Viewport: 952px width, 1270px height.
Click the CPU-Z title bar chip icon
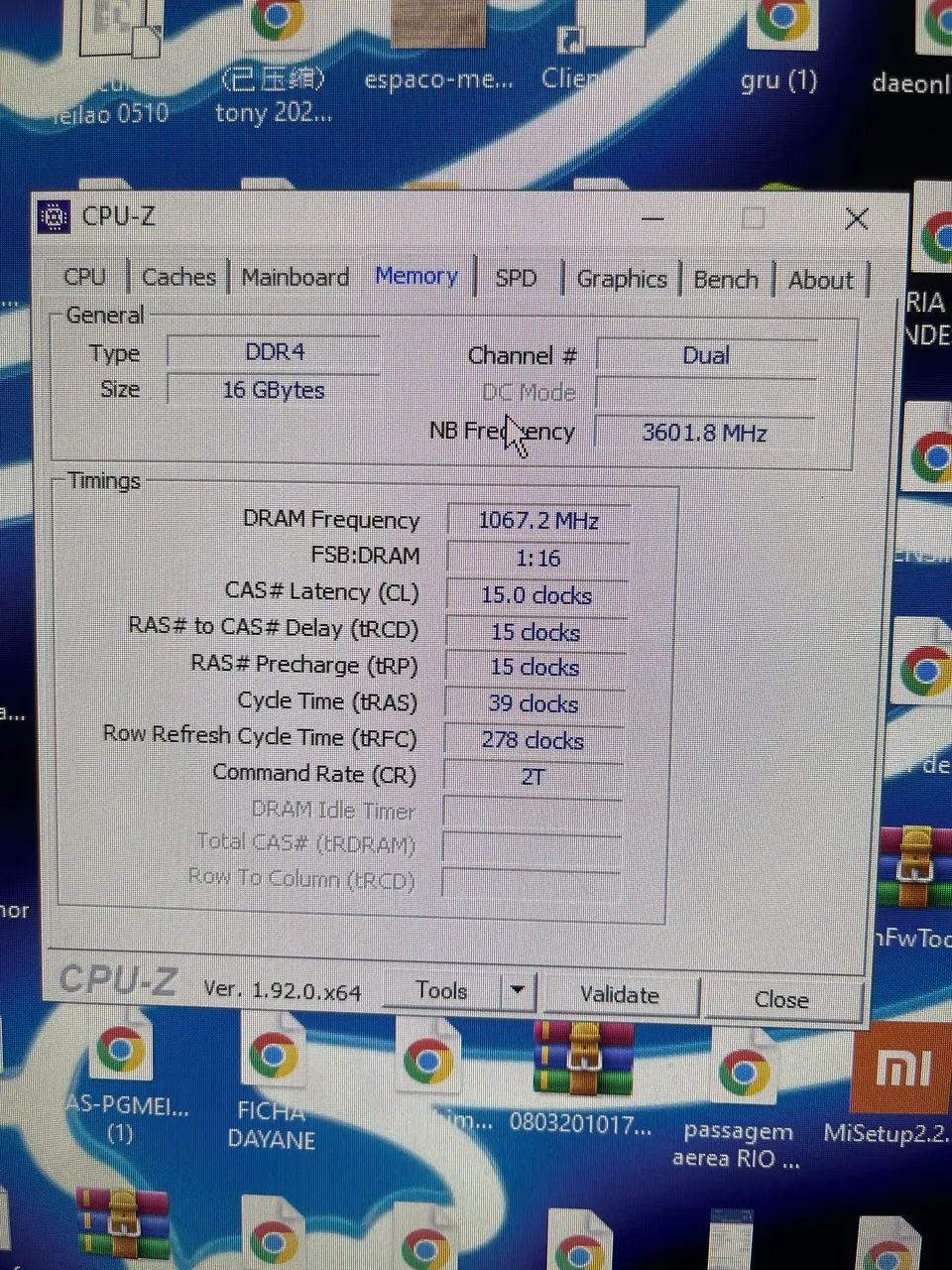(54, 216)
